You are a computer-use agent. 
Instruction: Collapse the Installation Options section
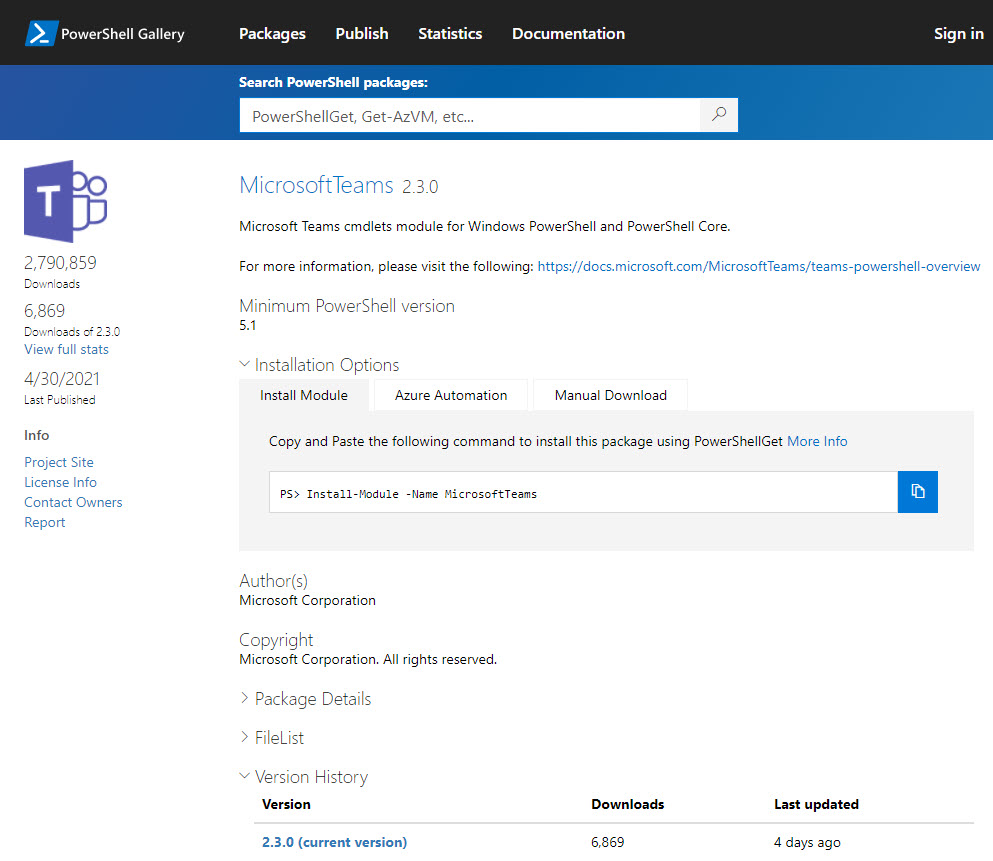(319, 365)
